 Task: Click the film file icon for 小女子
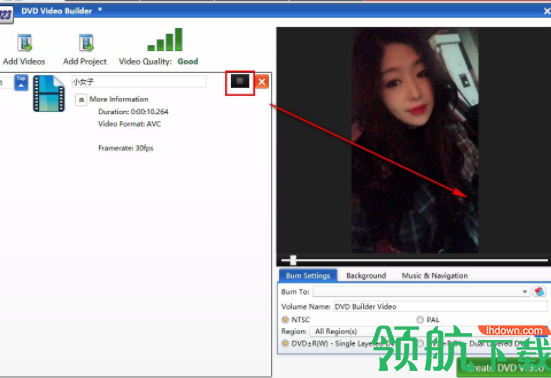click(49, 93)
